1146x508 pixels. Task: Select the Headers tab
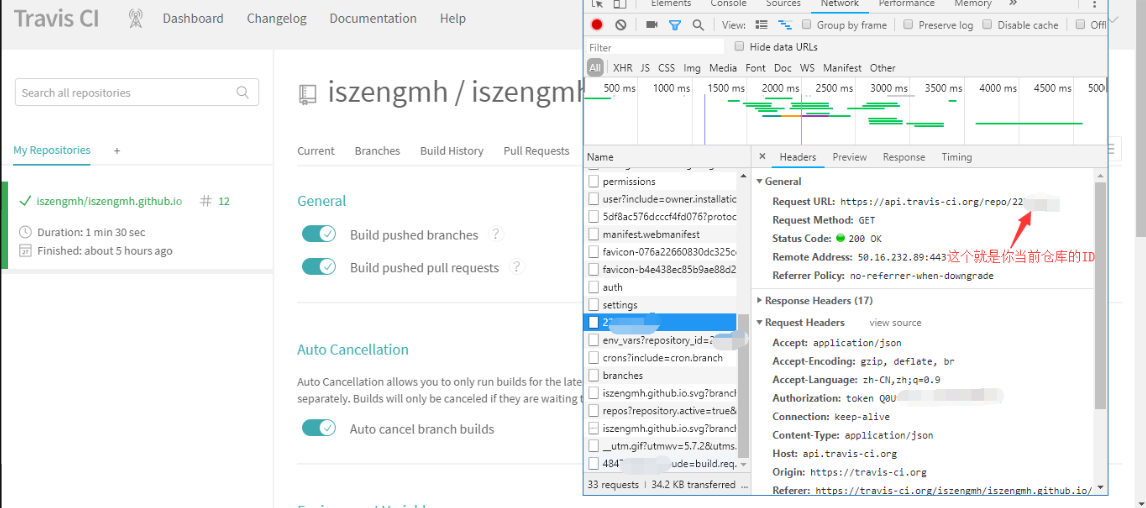pos(797,157)
